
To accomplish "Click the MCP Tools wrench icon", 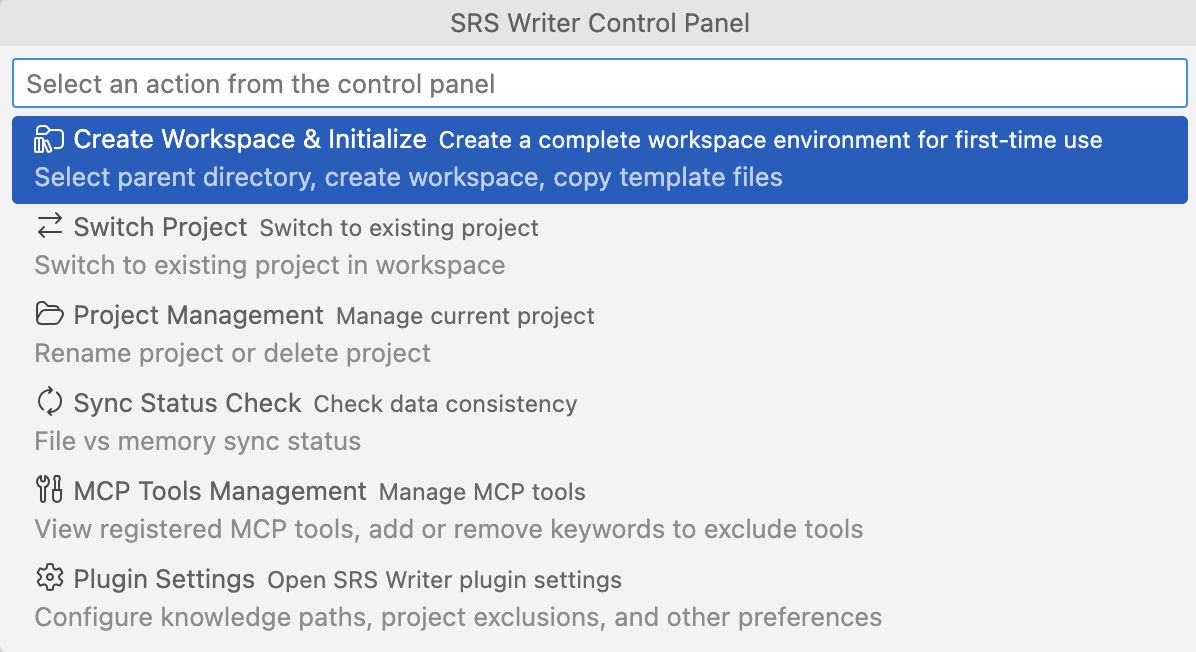I will pyautogui.click(x=50, y=490).
